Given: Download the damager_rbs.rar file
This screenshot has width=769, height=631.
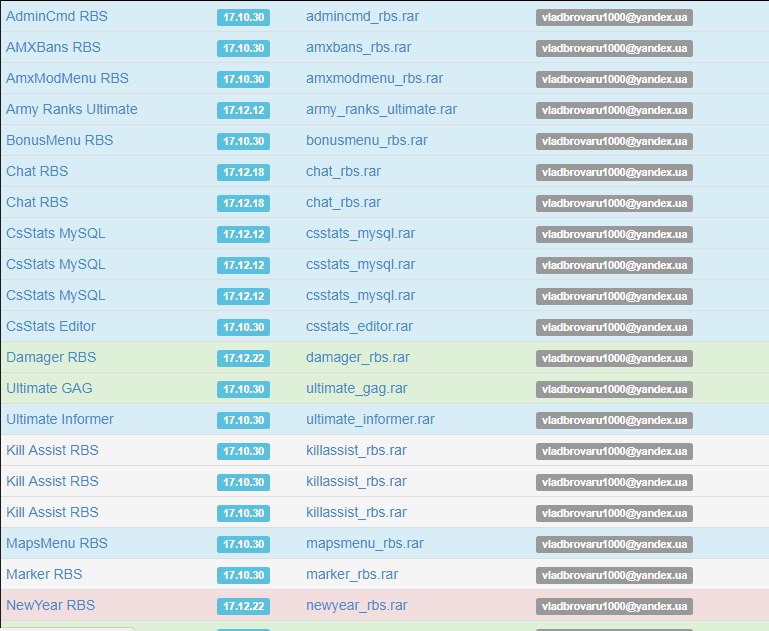Looking at the screenshot, I should (x=358, y=357).
